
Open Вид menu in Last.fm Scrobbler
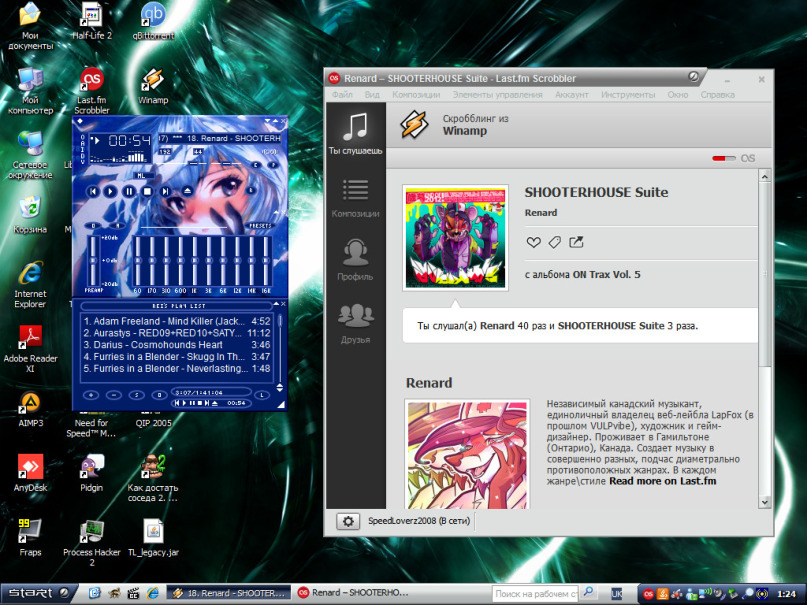coord(372,95)
